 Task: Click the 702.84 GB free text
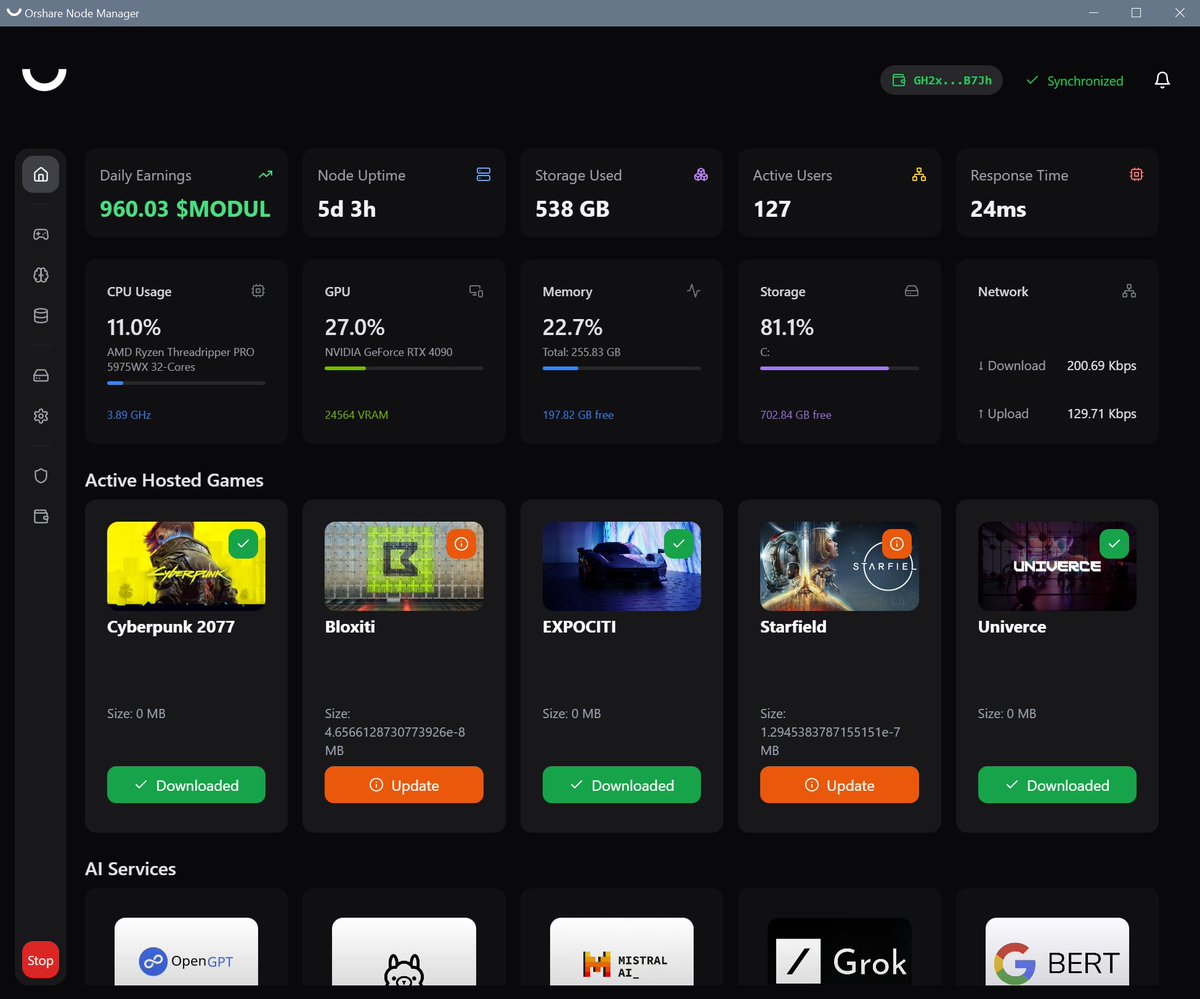[795, 414]
